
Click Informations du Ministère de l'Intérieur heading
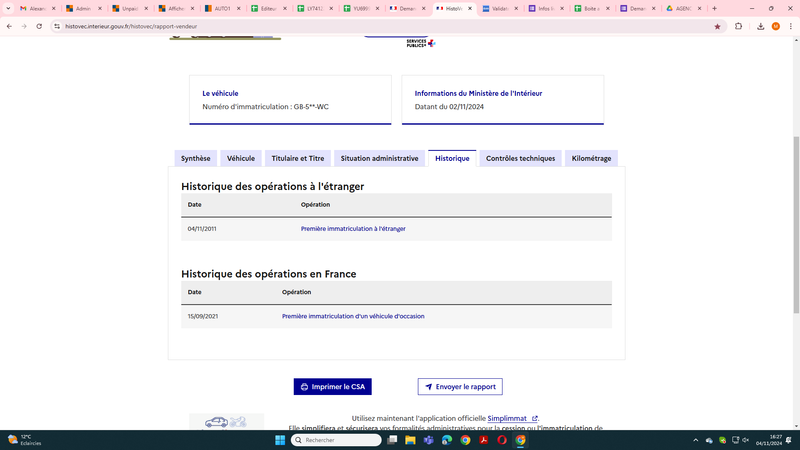(x=478, y=93)
